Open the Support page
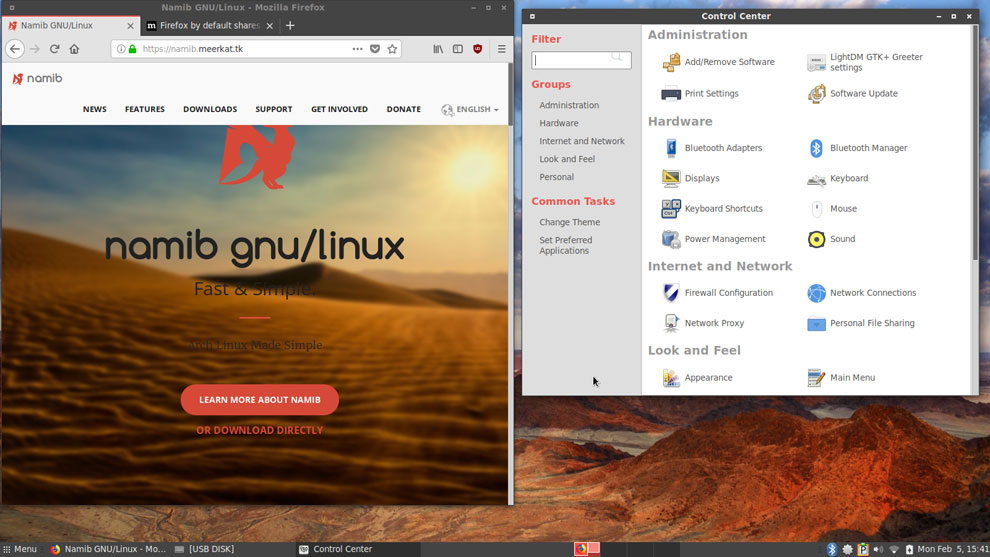990x557 pixels. point(274,109)
